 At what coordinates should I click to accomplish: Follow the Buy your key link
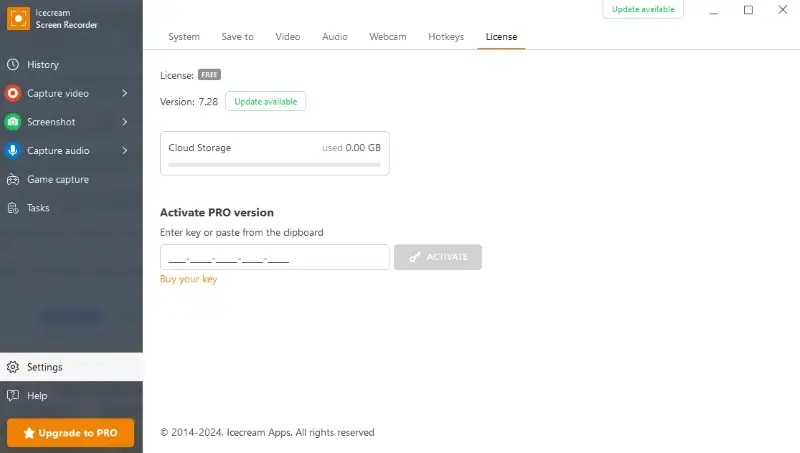point(189,279)
